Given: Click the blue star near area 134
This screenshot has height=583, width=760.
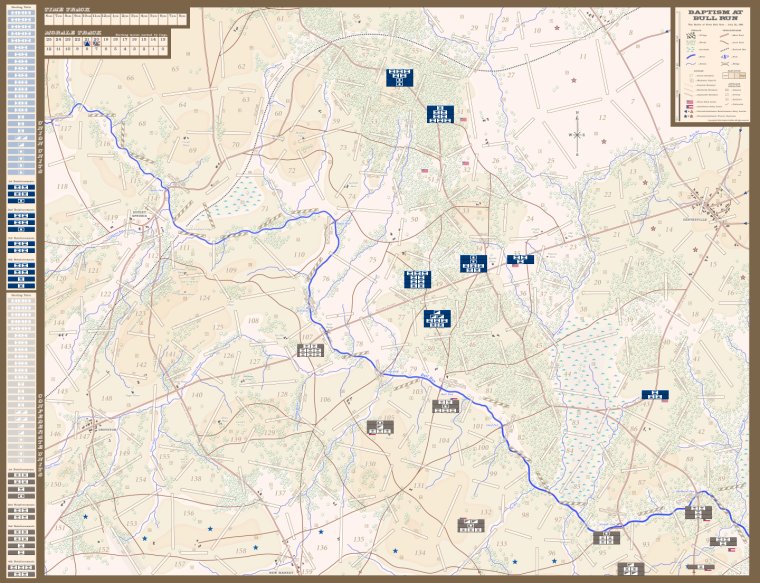Looking at the screenshot, I should coord(395,551).
